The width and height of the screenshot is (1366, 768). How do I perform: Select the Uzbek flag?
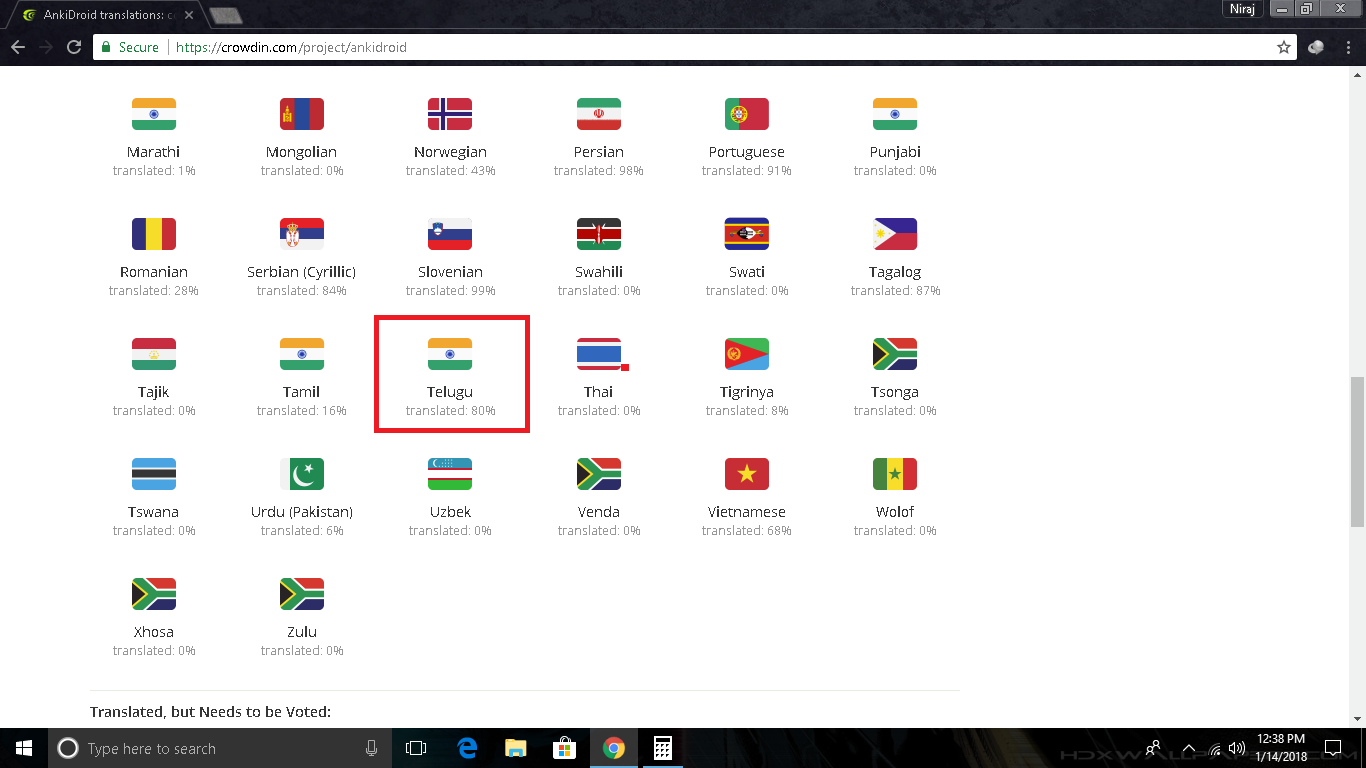450,474
